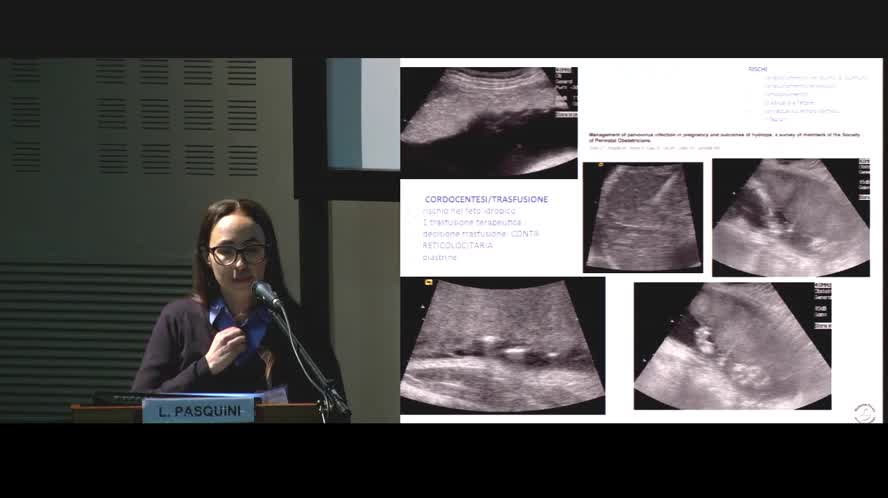888x498 pixels.
Task: Click the CORDOCENTESI/TRASFUSIONE heading
Action: pos(486,199)
